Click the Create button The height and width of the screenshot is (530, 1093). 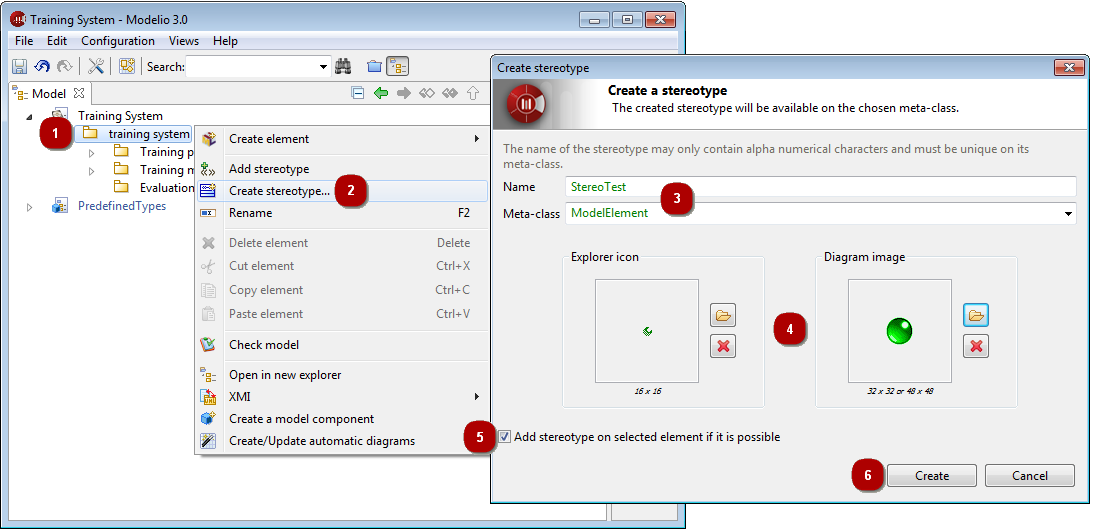click(932, 476)
